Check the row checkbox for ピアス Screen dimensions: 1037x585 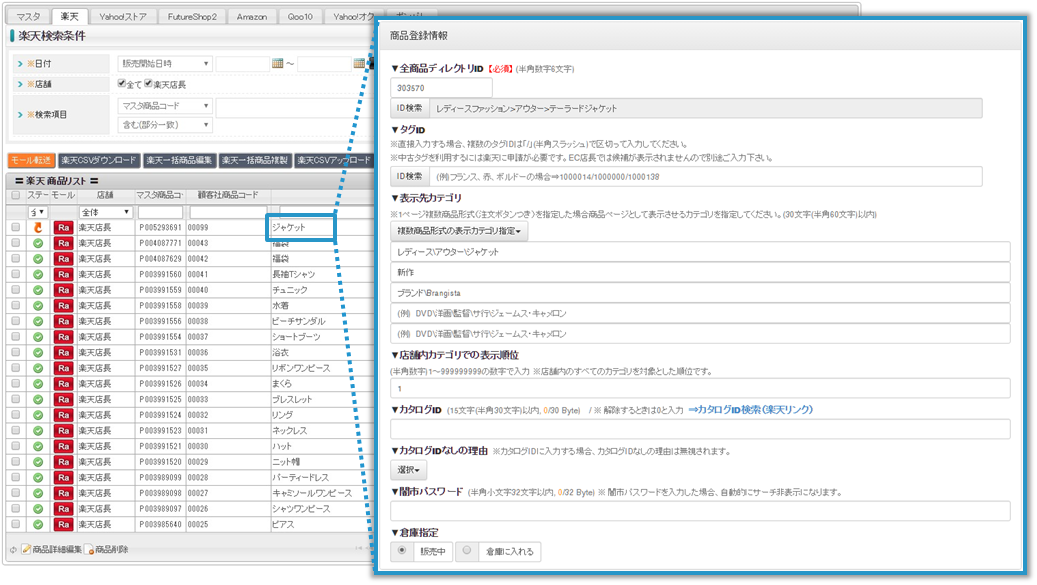coord(16,525)
